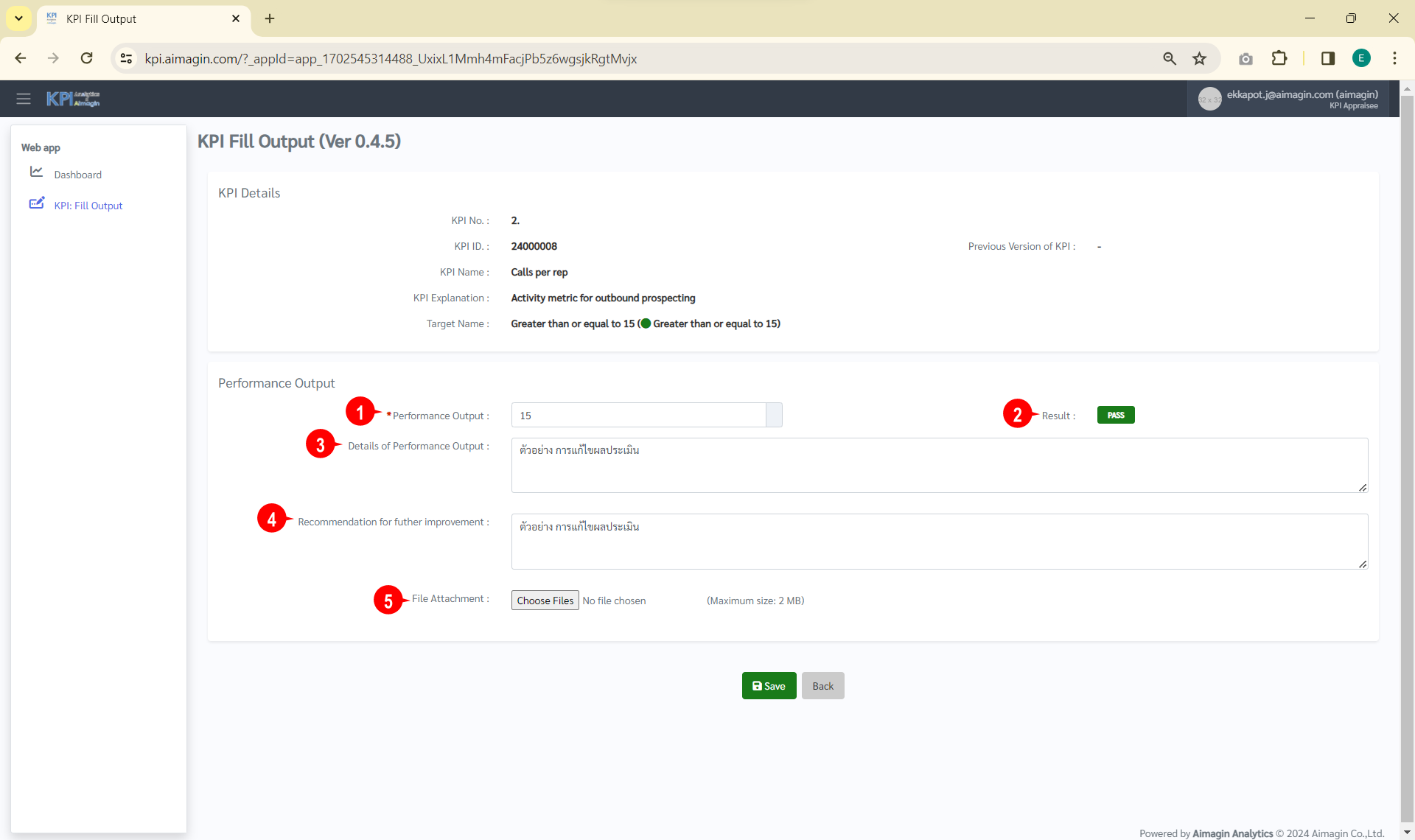The height and width of the screenshot is (840, 1415).
Task: Open the browser extensions puzzle icon
Action: pyautogui.click(x=1279, y=59)
